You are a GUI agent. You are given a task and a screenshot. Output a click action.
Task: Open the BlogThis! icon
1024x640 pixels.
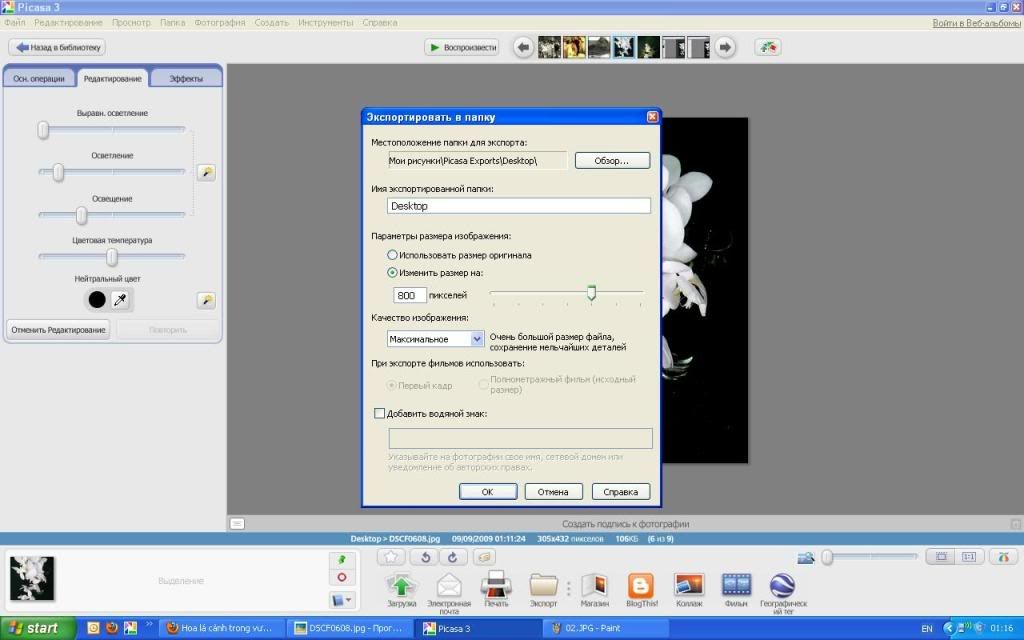(640, 585)
